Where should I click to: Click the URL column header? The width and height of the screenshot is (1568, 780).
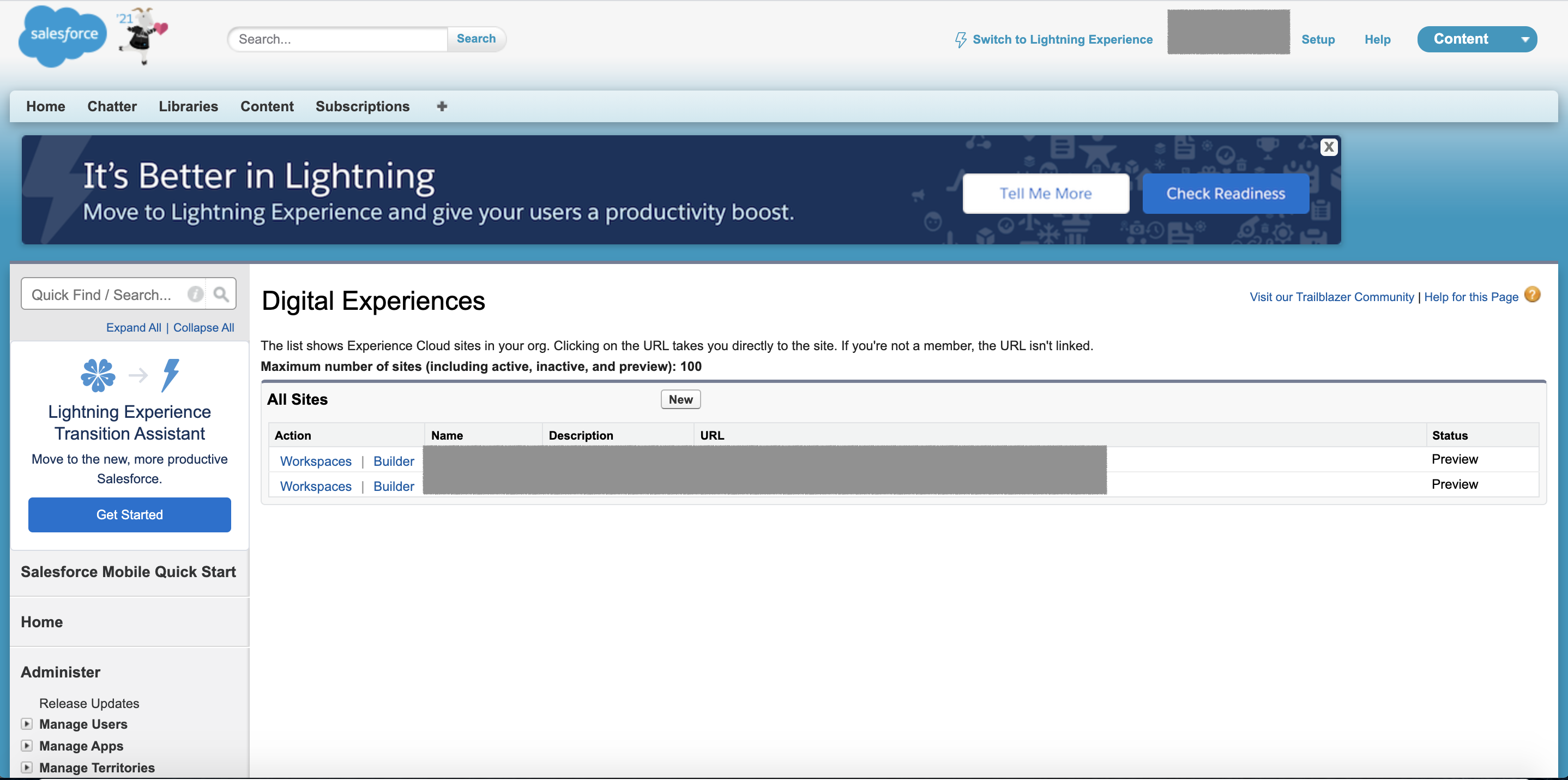(x=711, y=435)
